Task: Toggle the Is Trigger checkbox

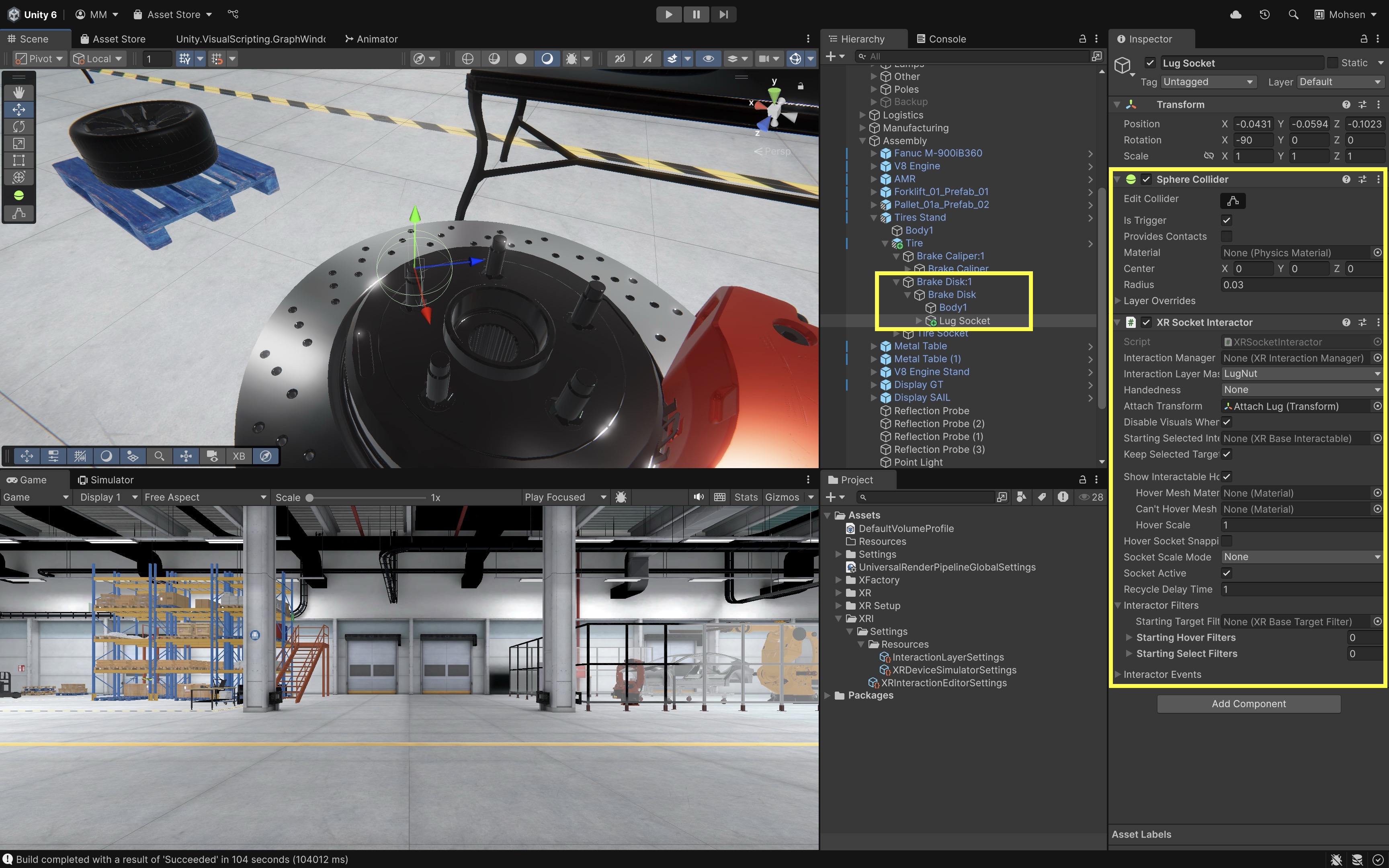Action: click(x=1227, y=221)
